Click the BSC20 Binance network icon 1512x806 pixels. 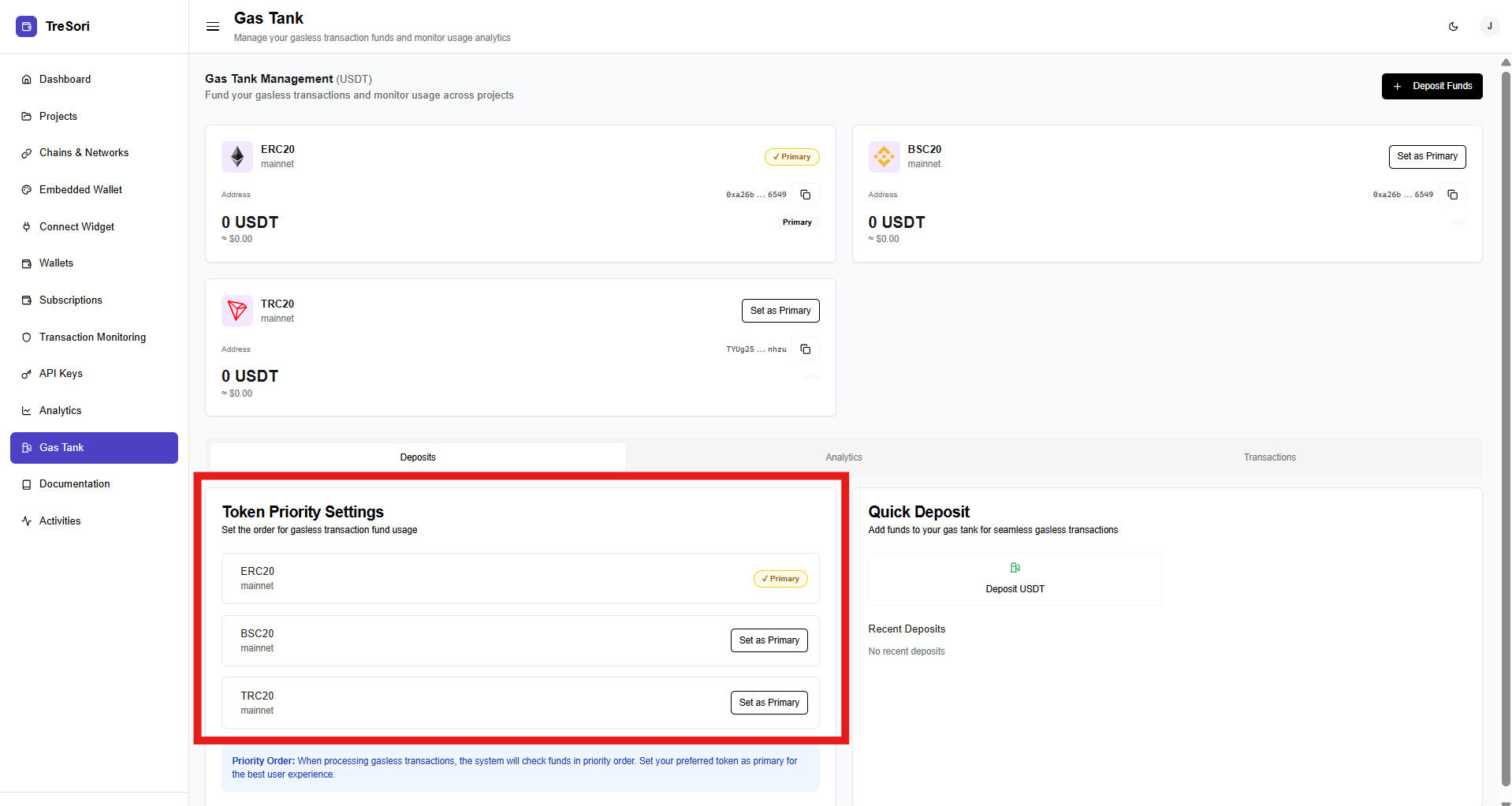(x=884, y=157)
